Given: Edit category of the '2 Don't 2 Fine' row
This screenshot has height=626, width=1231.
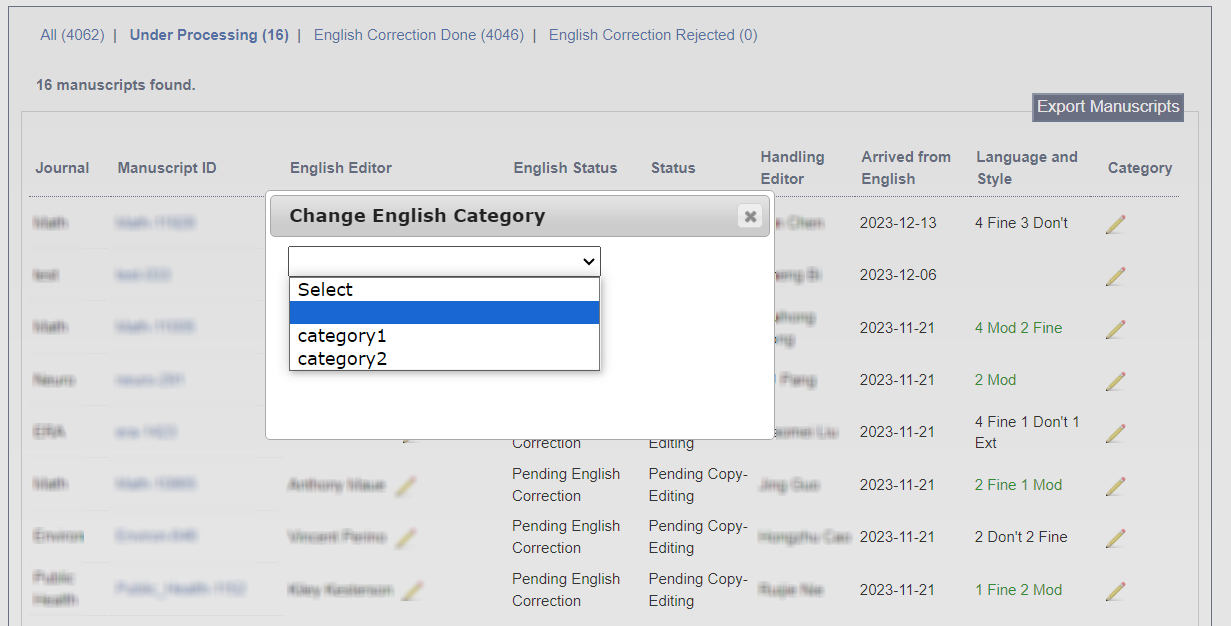Looking at the screenshot, I should point(1115,538).
